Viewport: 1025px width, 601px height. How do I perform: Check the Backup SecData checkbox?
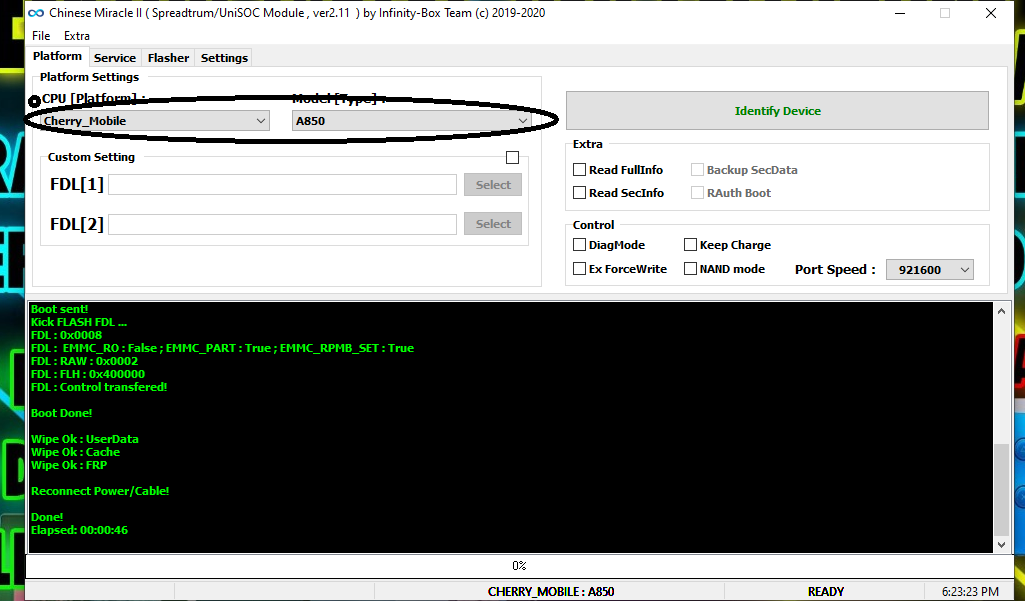click(697, 170)
